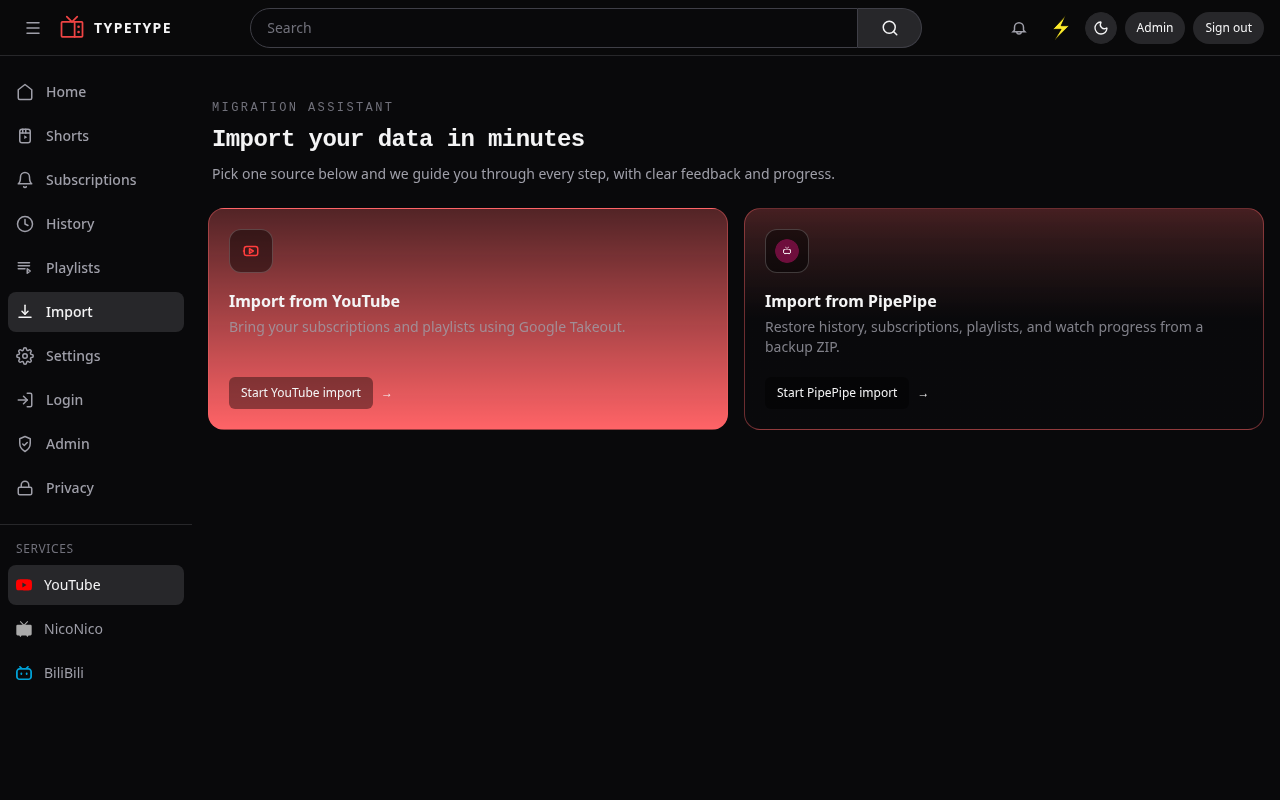Click the 'Import from PipePipe' heading
This screenshot has width=1280, height=800.
click(851, 301)
